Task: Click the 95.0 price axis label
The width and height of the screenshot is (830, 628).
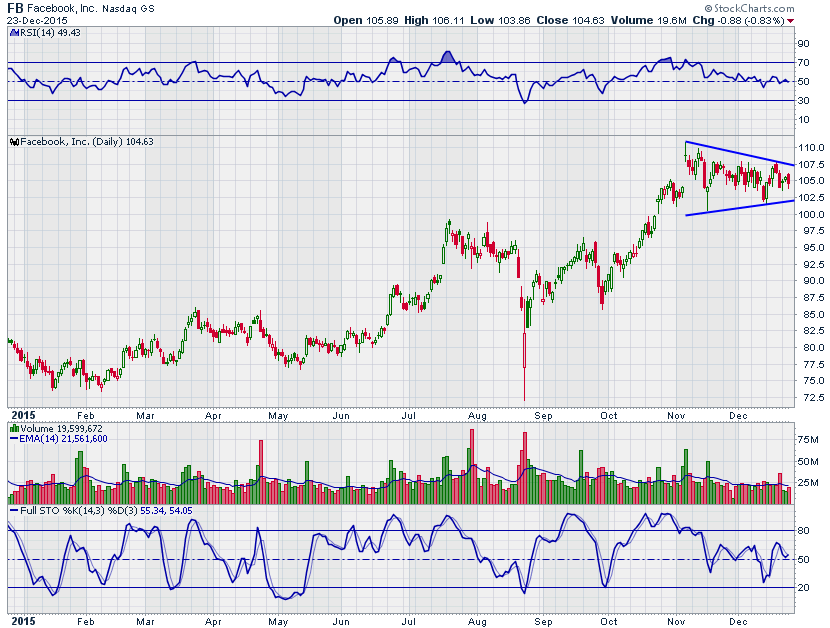Action: click(x=813, y=248)
